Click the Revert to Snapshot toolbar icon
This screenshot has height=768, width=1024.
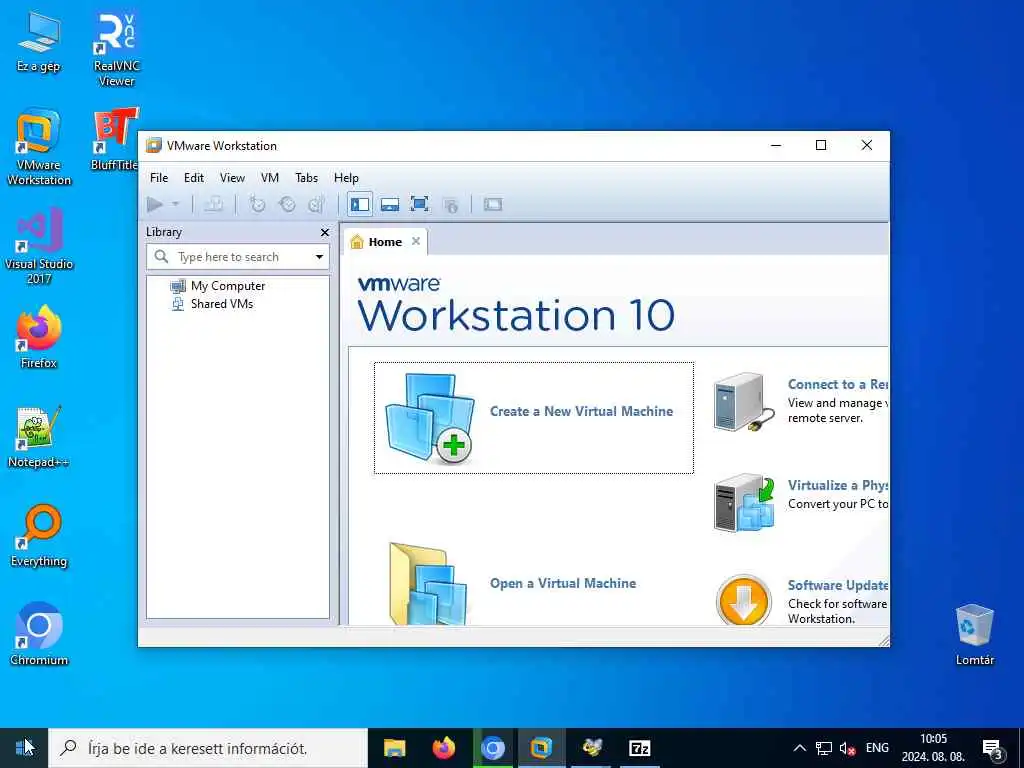coord(287,204)
